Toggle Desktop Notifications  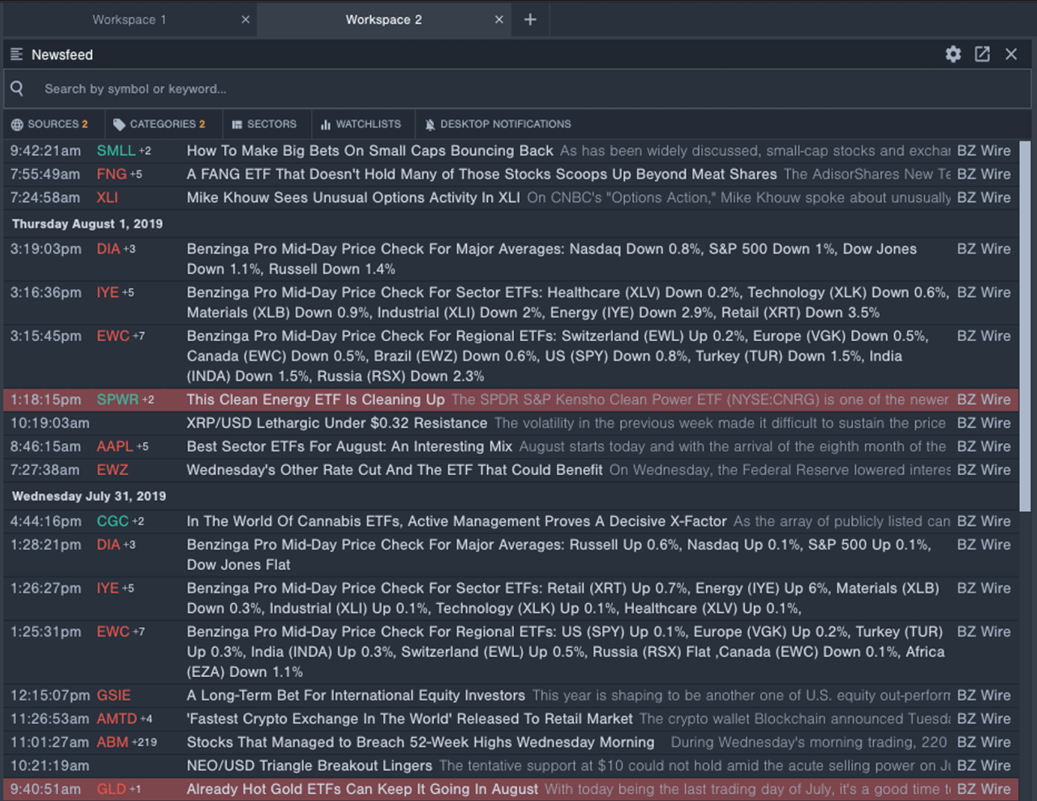pos(498,124)
